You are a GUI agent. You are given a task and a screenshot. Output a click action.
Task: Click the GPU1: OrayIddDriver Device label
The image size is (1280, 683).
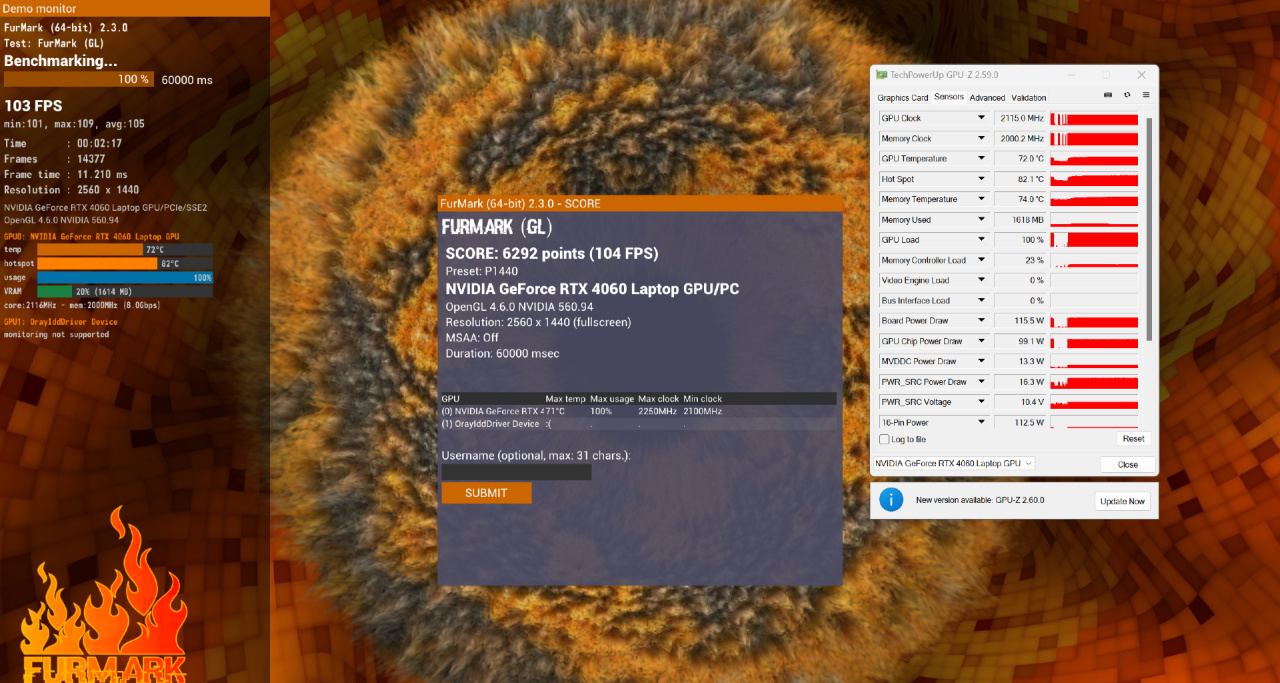(61, 322)
